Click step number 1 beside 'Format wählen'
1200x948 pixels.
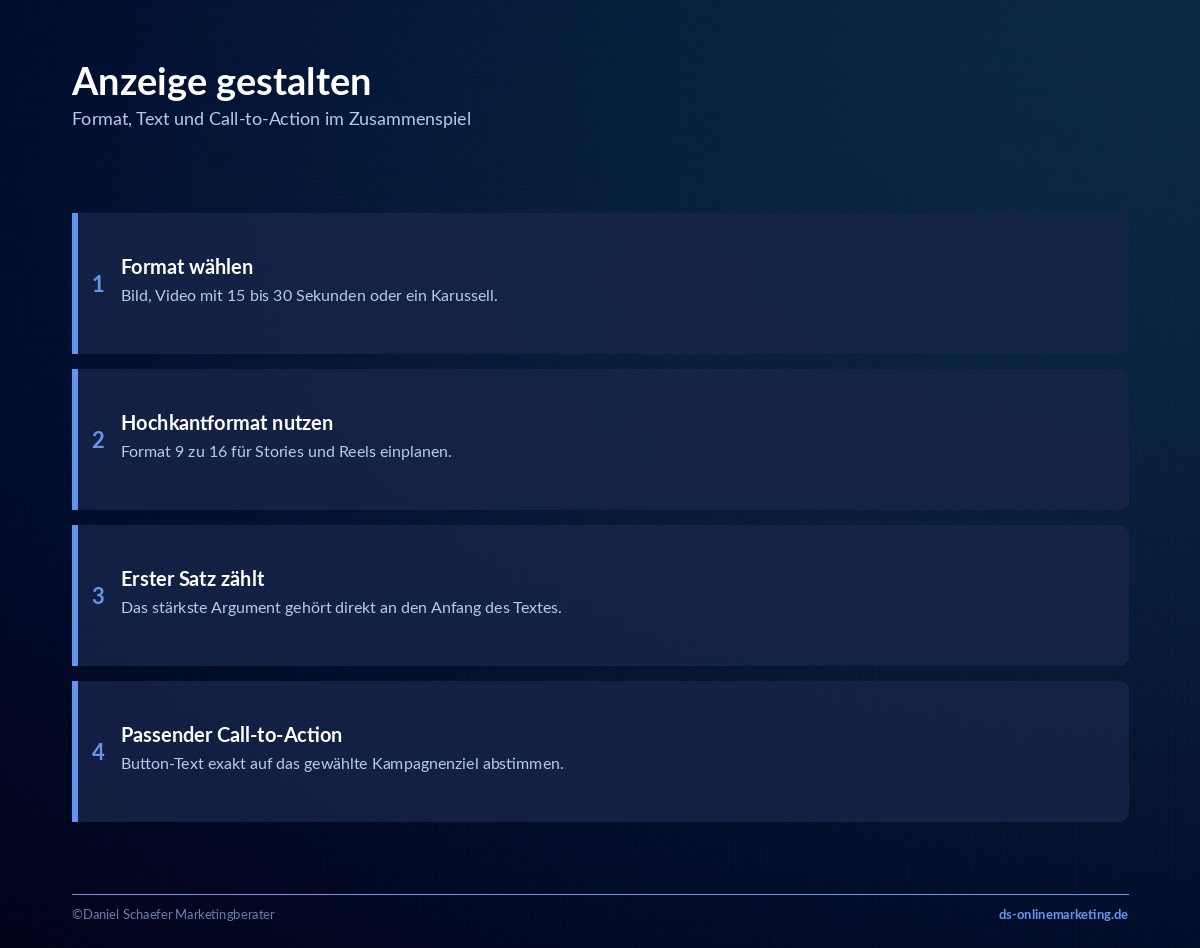tap(98, 284)
